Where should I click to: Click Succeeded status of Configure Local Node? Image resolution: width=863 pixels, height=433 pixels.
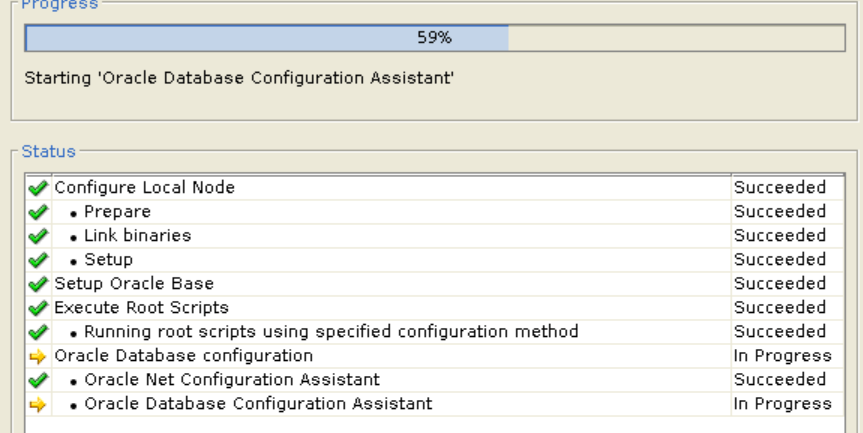pos(780,188)
